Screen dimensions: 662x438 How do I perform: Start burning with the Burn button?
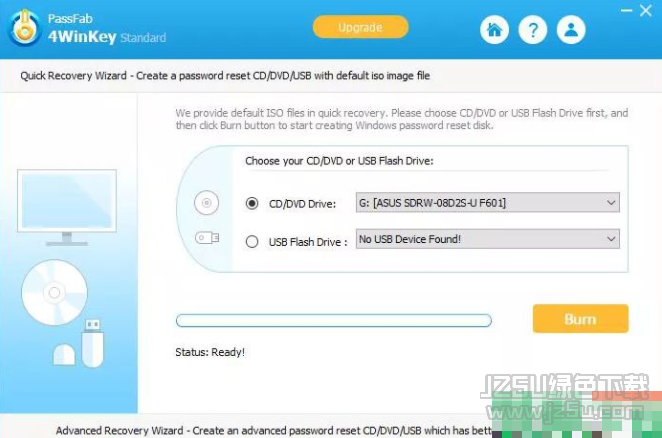581,319
